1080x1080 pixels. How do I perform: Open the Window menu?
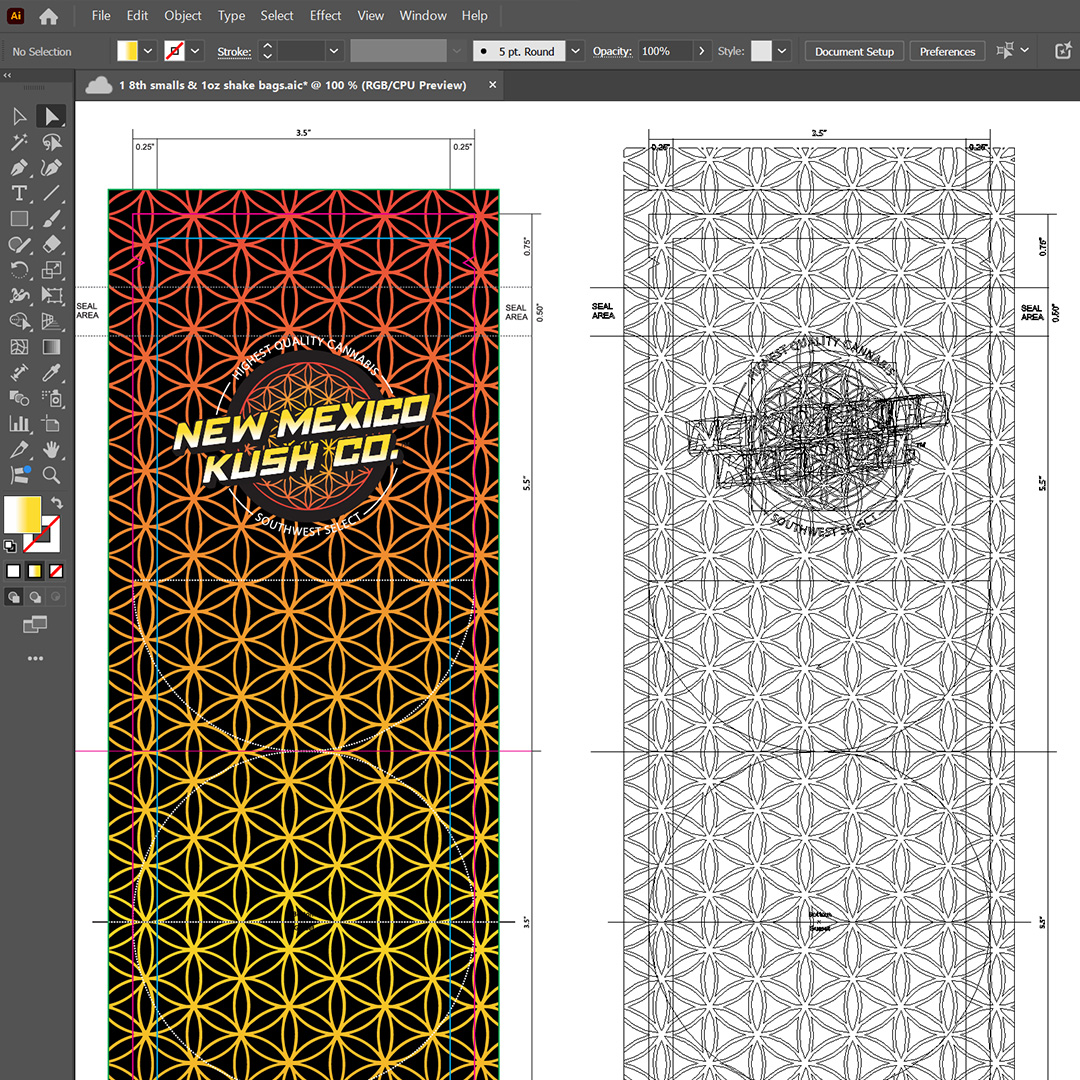point(423,16)
